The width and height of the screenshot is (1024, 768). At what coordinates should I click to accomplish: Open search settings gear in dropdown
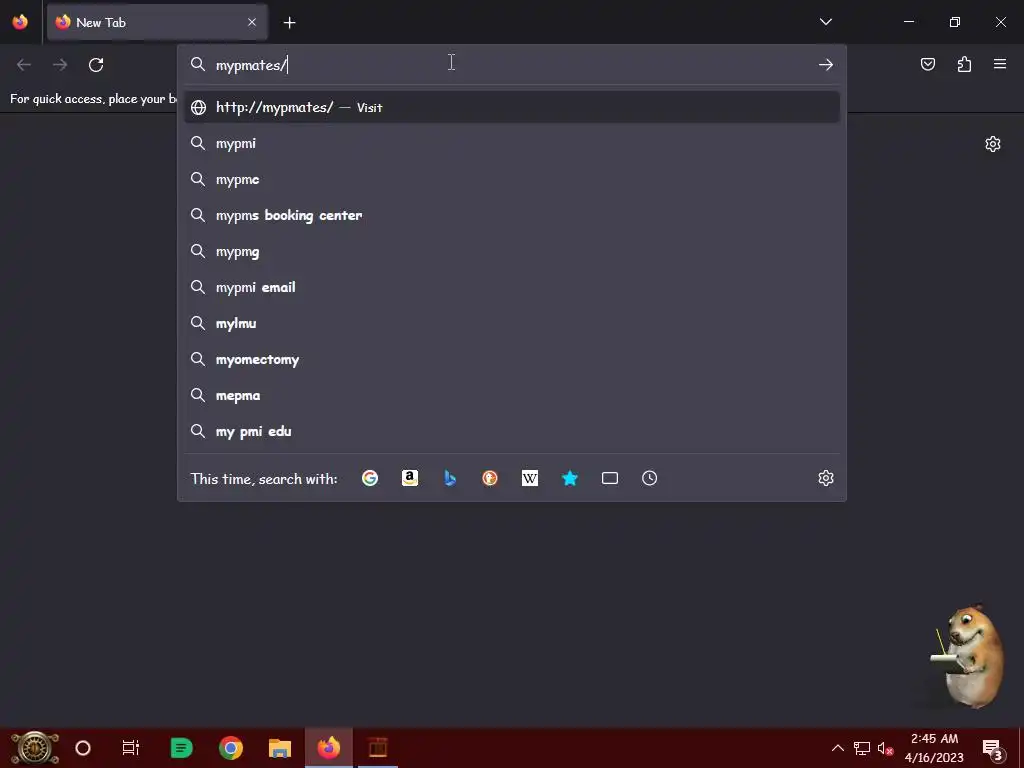(825, 478)
